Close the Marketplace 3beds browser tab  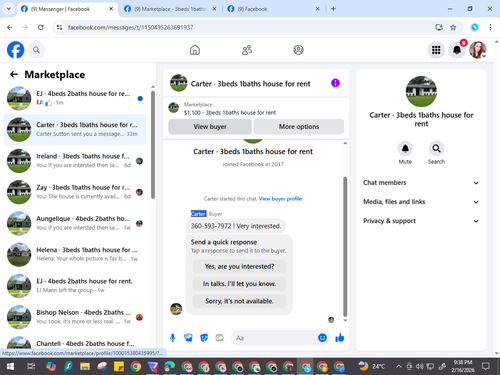click(214, 9)
